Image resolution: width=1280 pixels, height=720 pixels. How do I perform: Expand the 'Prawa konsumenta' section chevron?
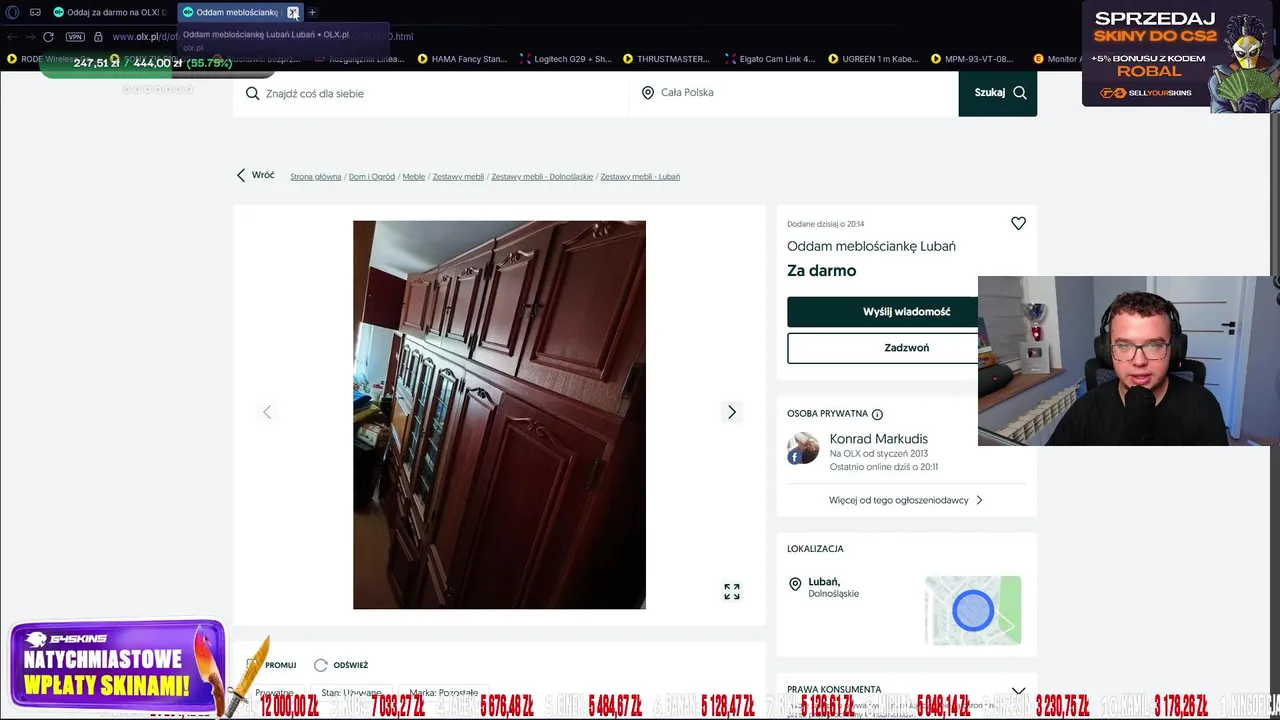[x=1018, y=690]
